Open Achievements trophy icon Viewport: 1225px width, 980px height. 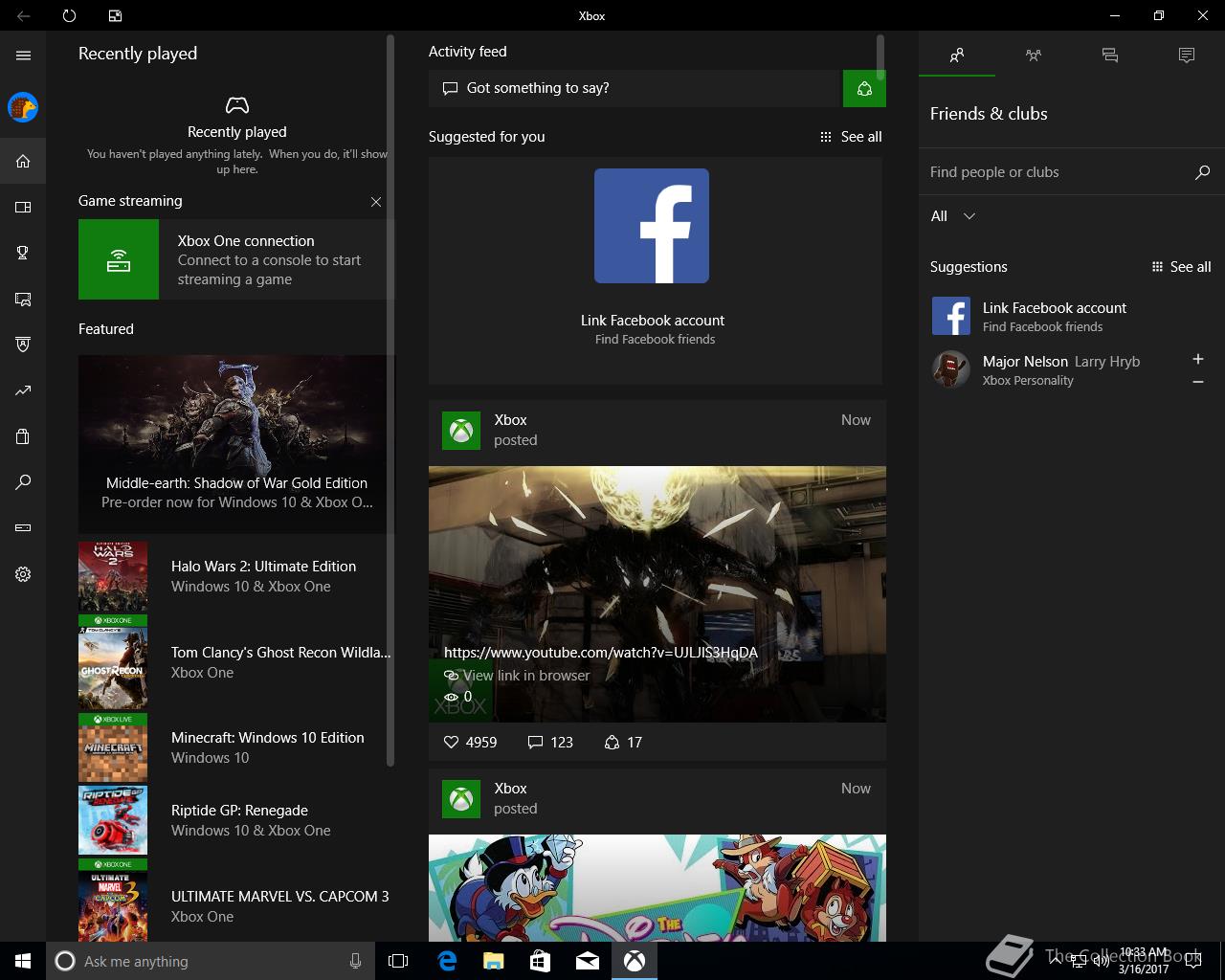tap(23, 253)
